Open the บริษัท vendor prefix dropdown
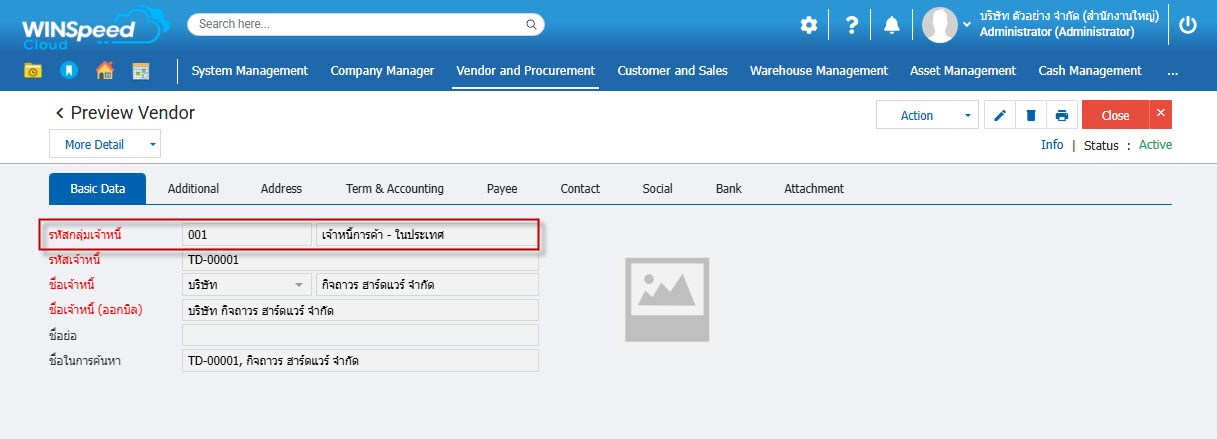1217x439 pixels. point(298,285)
